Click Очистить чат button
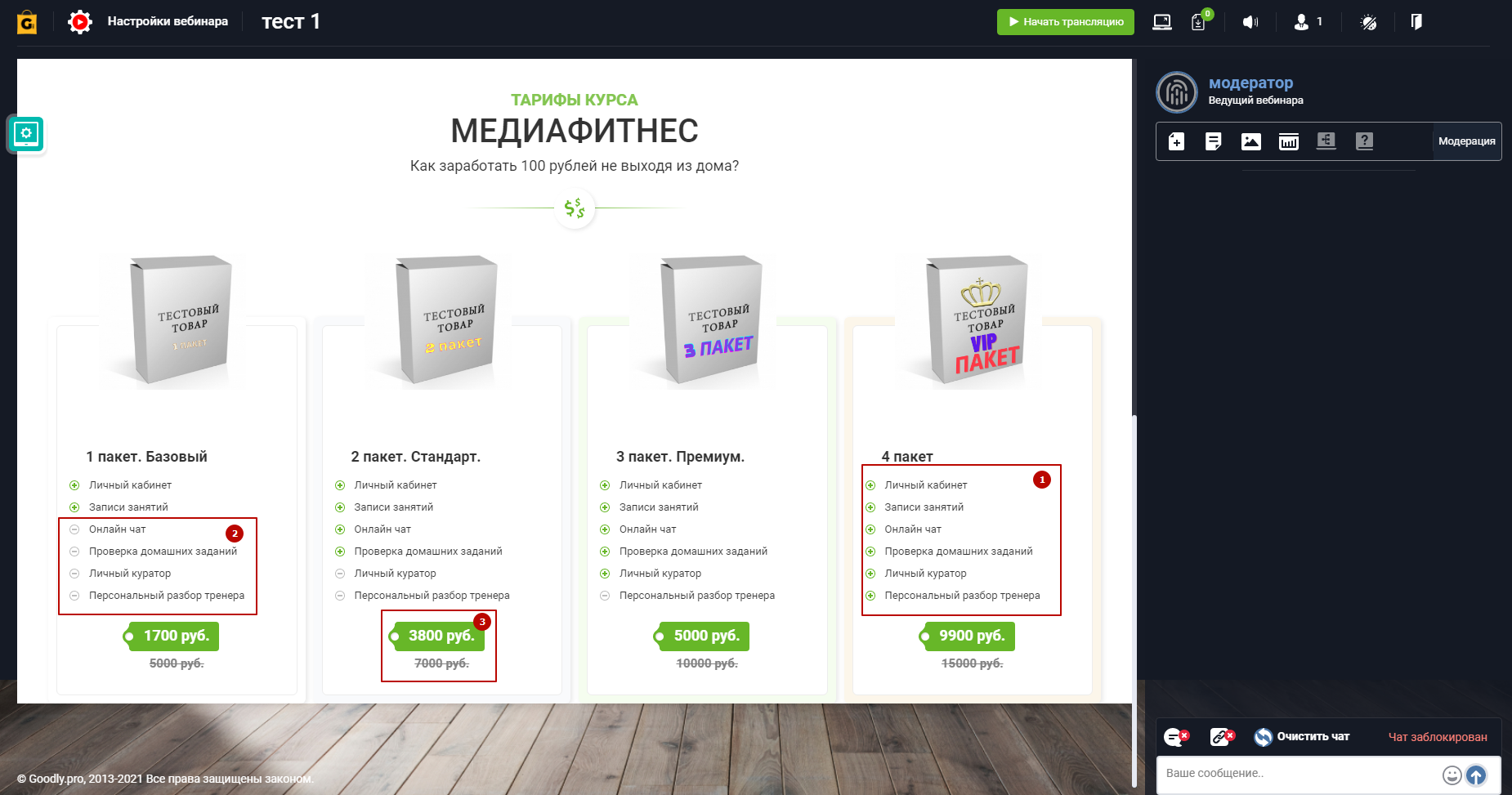Image resolution: width=1512 pixels, height=795 pixels. [x=1301, y=737]
